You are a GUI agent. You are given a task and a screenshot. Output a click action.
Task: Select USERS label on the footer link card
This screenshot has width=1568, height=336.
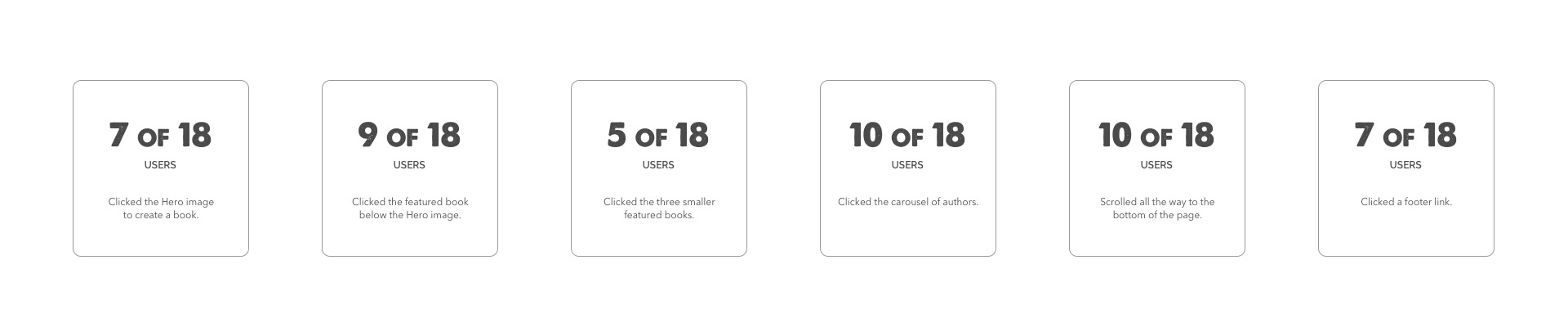(x=1405, y=165)
